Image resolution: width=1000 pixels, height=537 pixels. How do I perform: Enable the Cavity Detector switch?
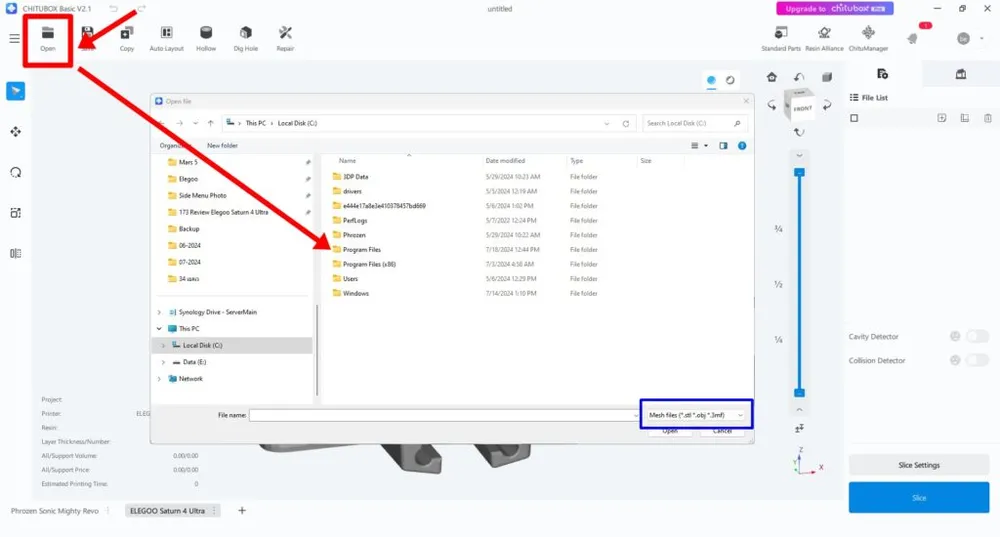[x=976, y=337]
